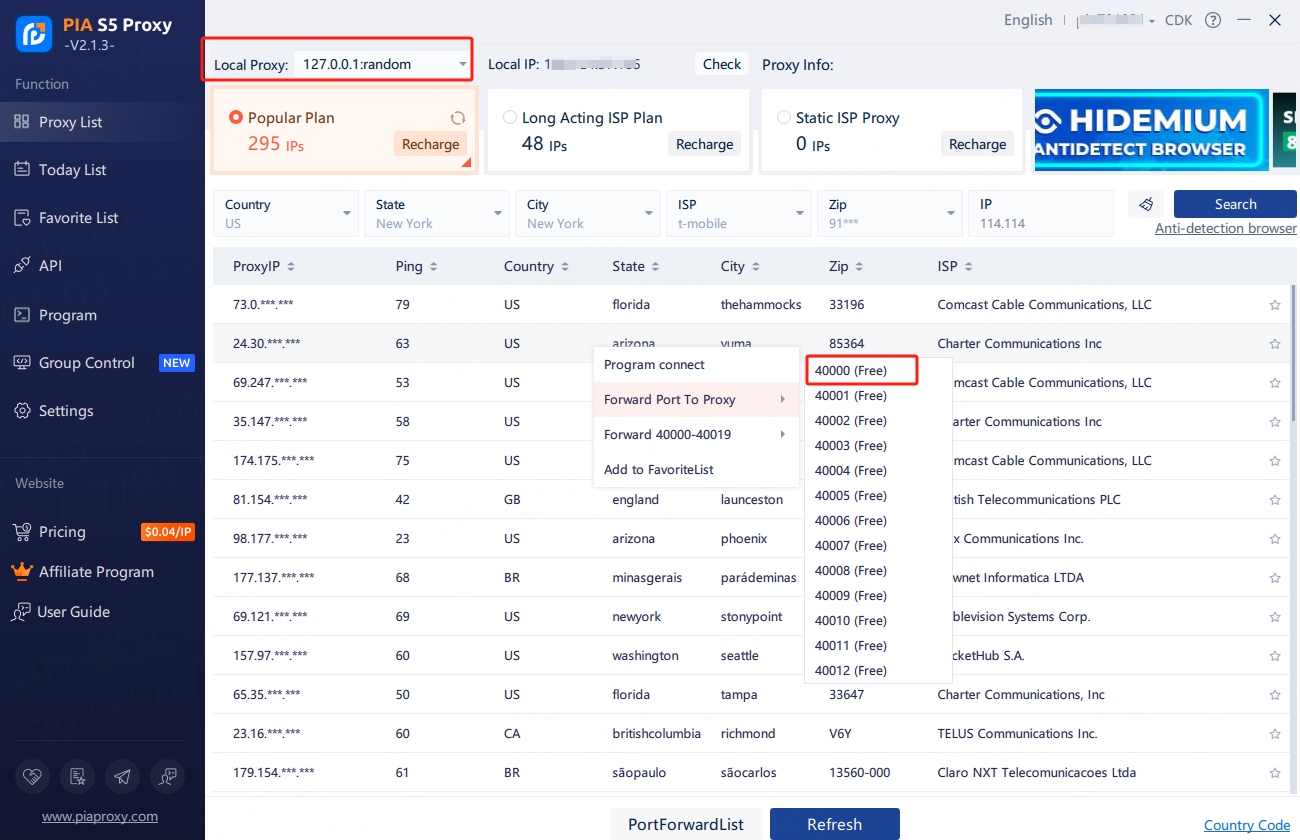Screen dimensions: 1300x840
Task: Open the Country Code link
Action: click(1247, 825)
